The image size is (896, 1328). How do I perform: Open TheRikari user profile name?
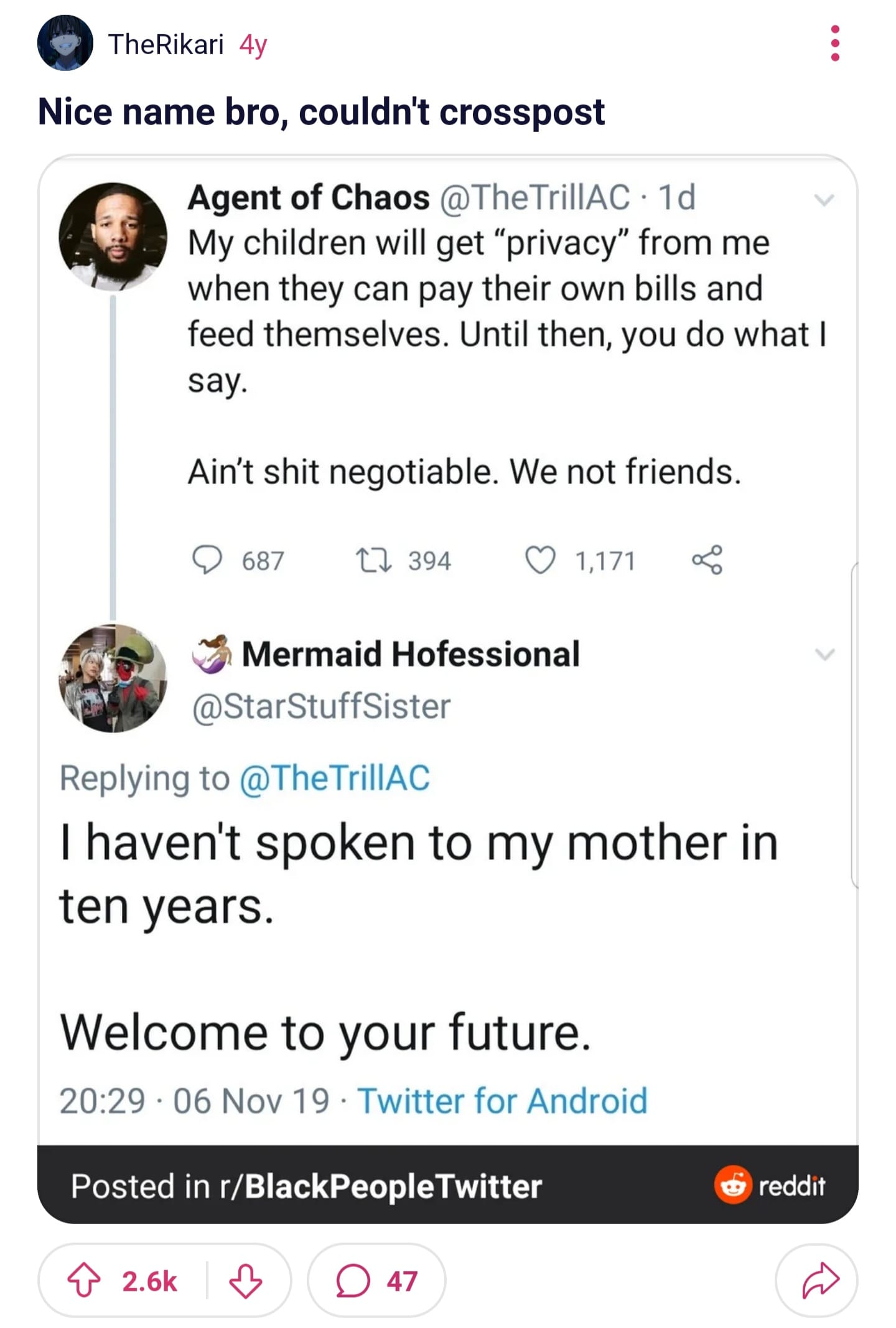coord(166,44)
